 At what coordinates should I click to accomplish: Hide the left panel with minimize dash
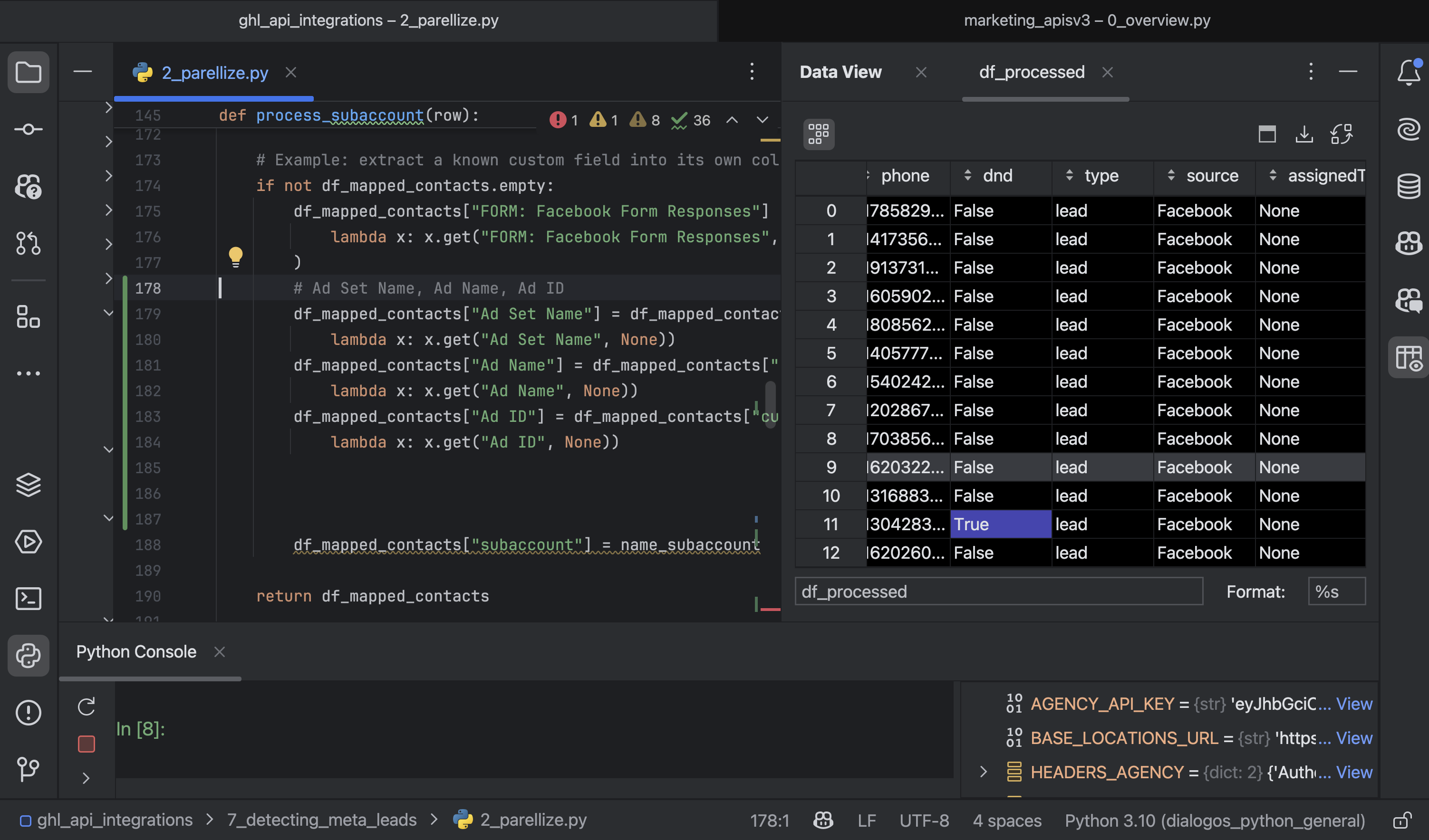(x=83, y=72)
